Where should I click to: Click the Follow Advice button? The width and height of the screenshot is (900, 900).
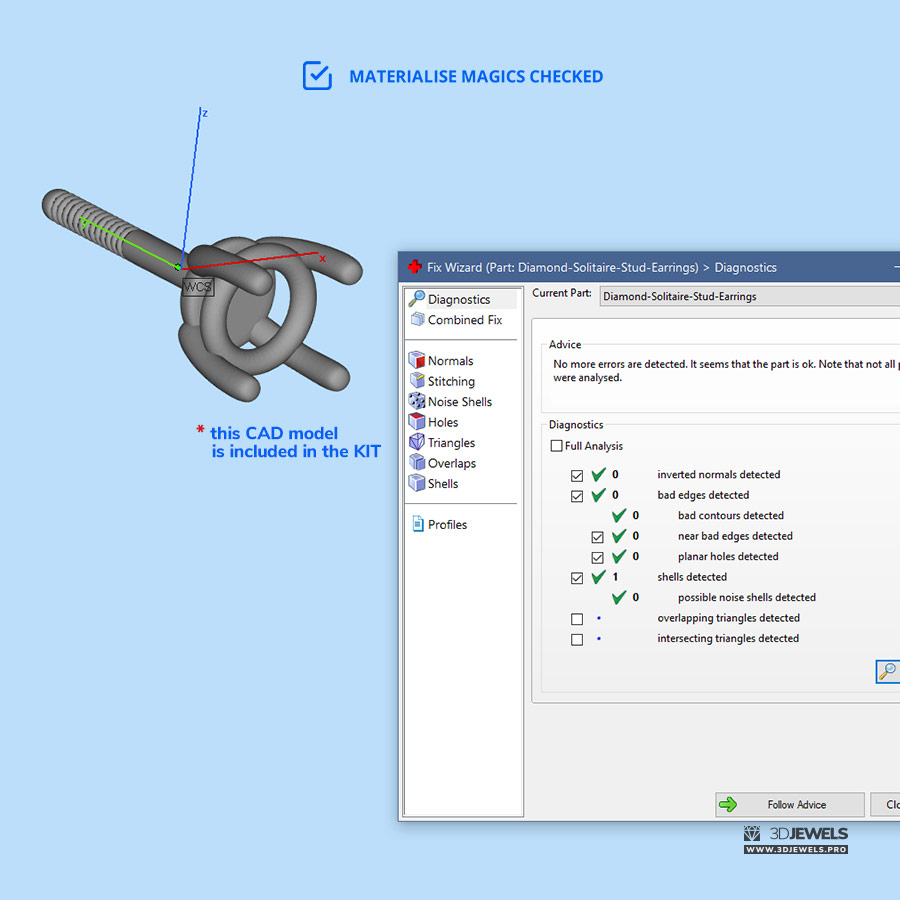[x=789, y=804]
